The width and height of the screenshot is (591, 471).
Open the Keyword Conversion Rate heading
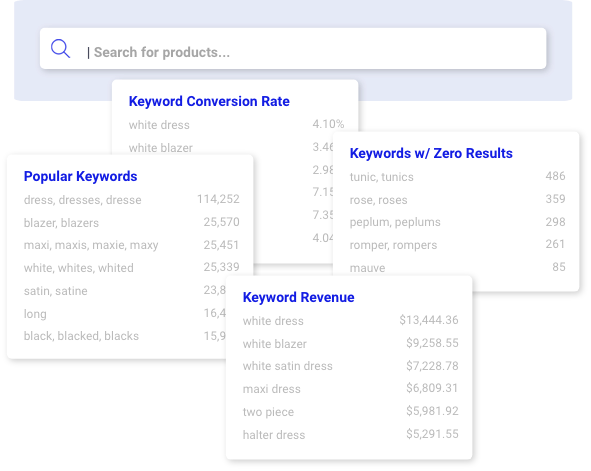209,101
